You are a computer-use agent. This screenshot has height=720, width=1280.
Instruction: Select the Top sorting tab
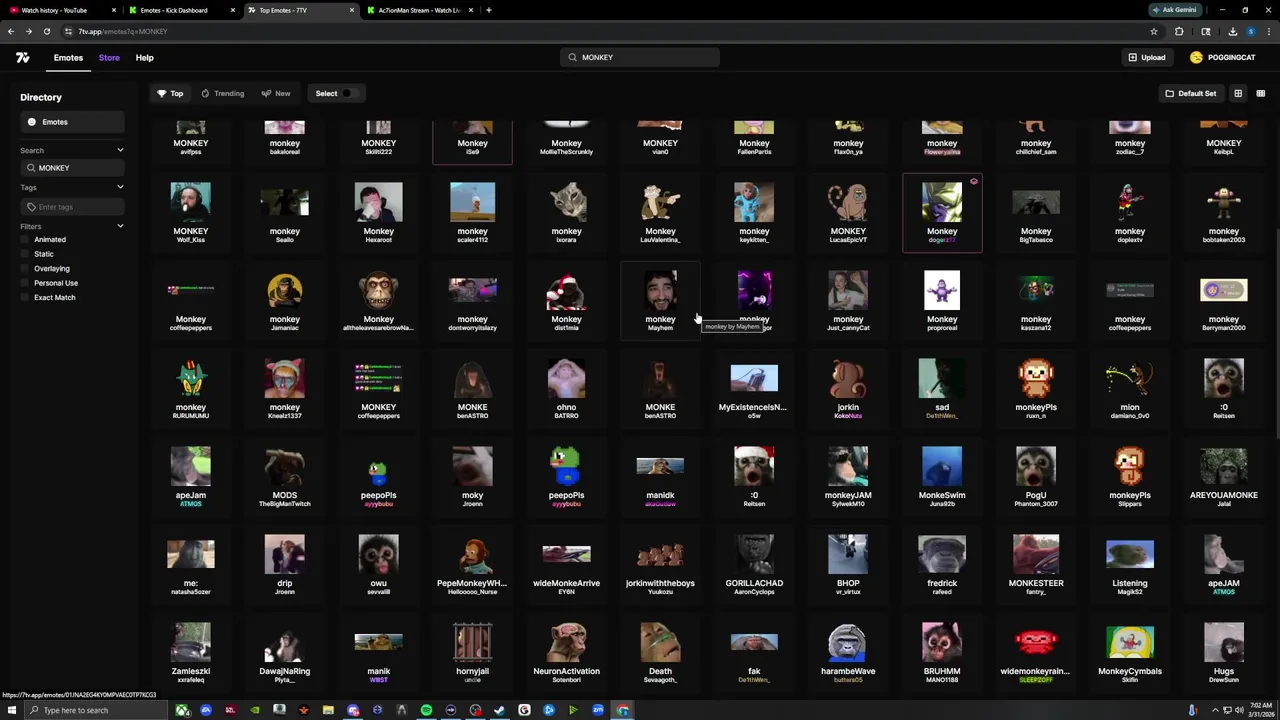coord(170,94)
